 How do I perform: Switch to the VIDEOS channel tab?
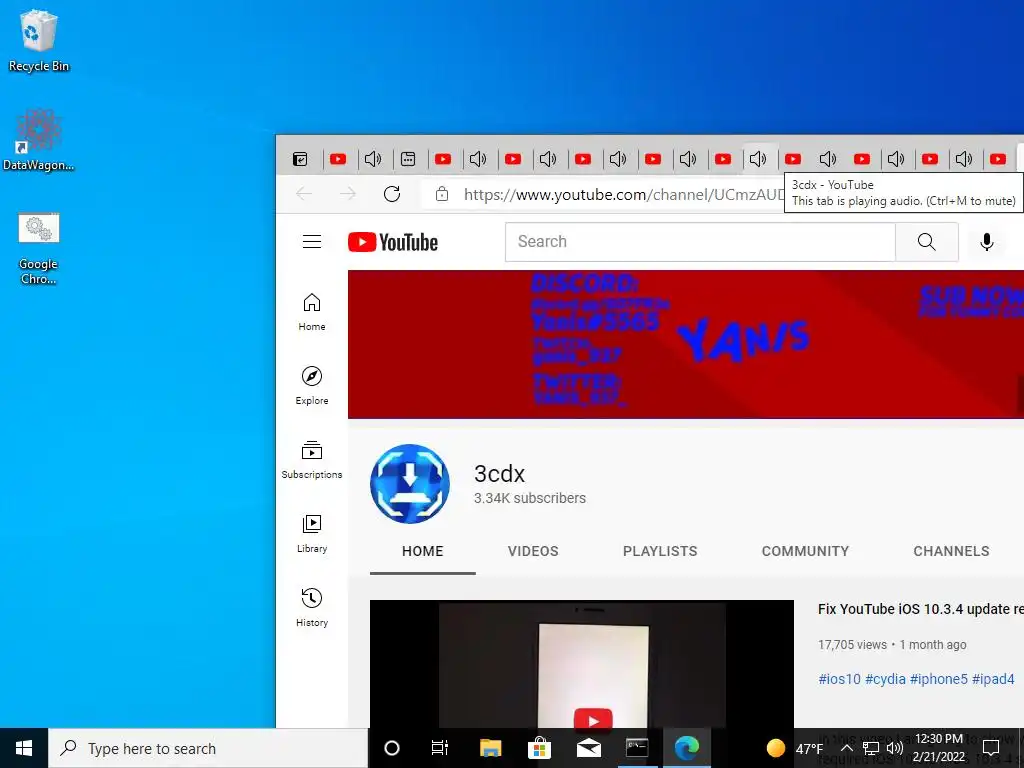coord(533,551)
